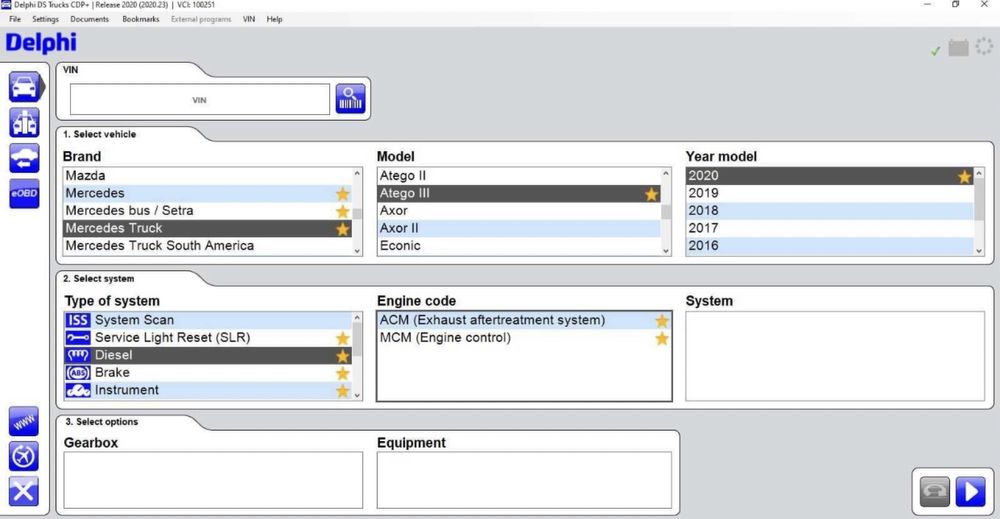Toggle favorite star for ACM engine code
The image size is (1000, 519).
[662, 321]
